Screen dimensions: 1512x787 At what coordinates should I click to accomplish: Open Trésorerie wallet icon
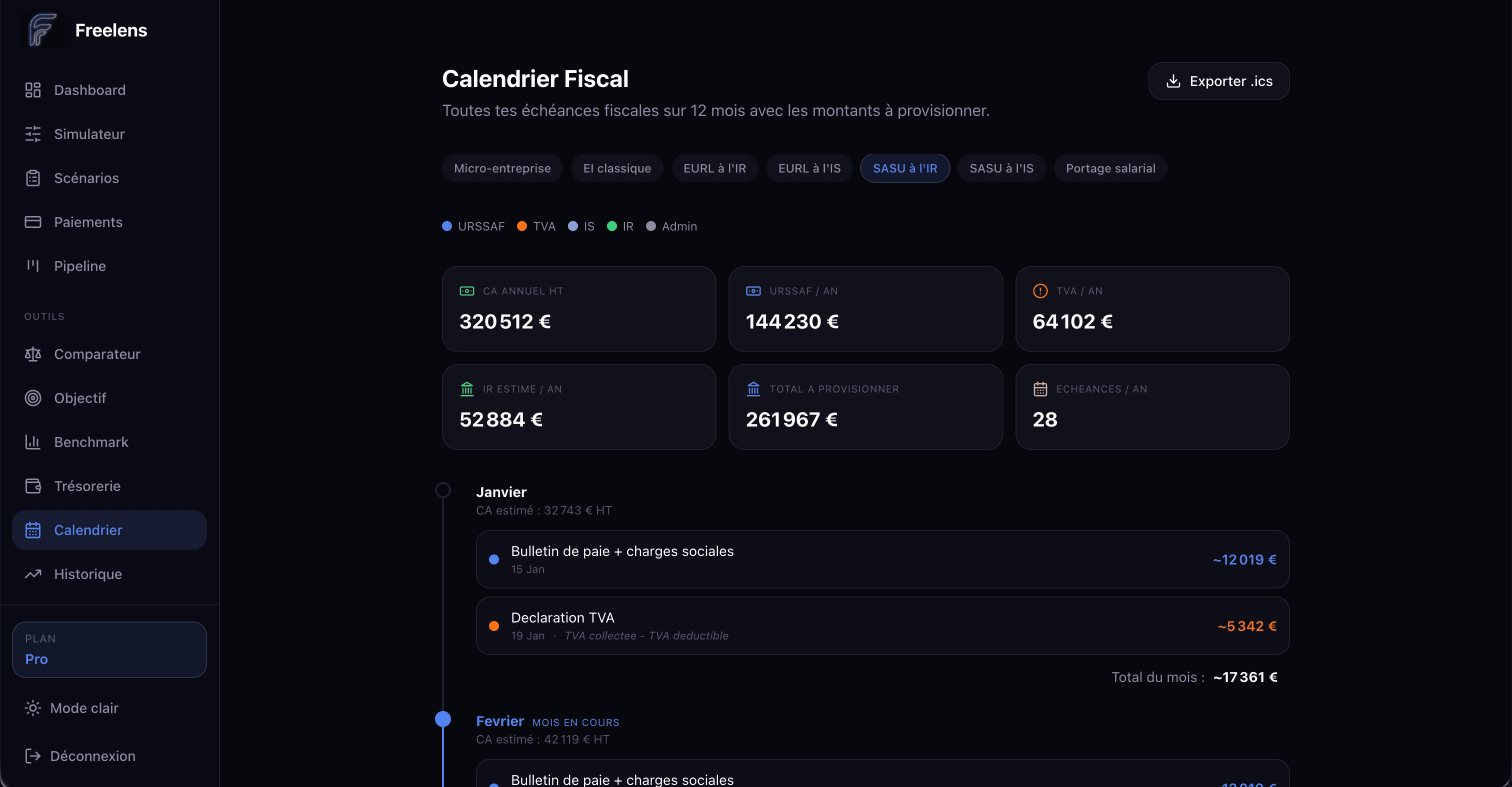(33, 486)
